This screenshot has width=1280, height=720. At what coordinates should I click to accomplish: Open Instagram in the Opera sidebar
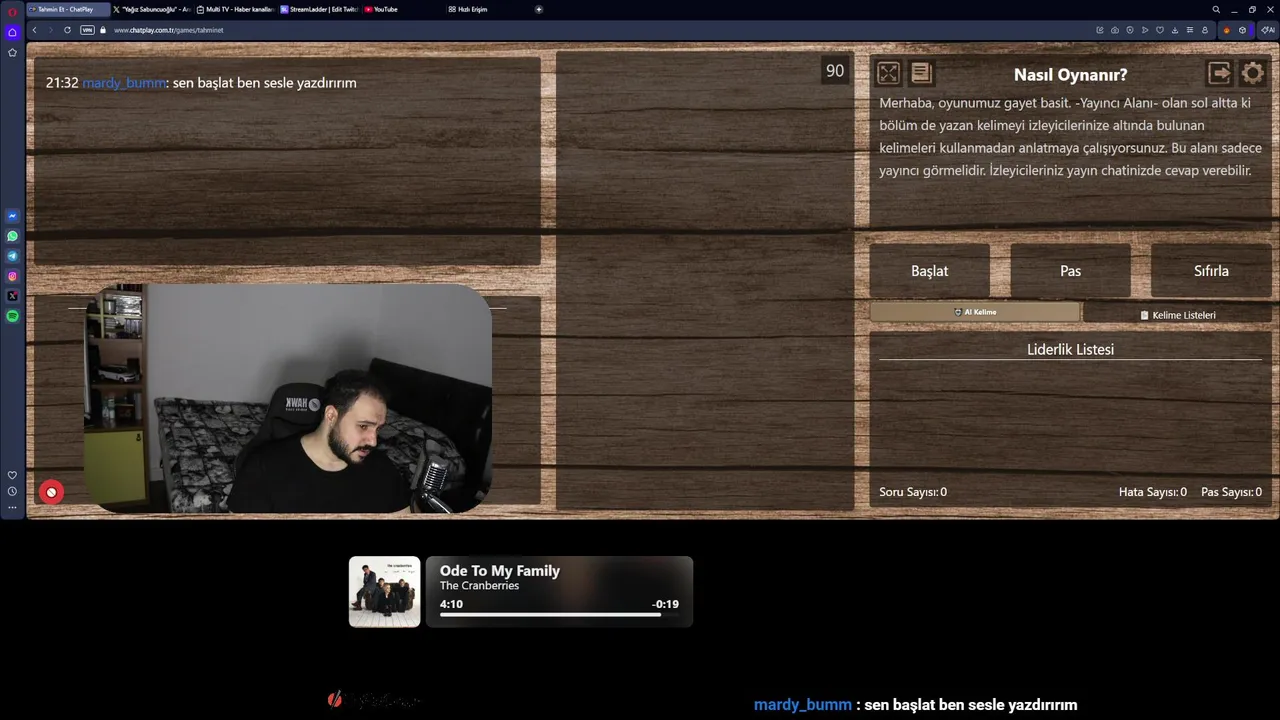12,276
